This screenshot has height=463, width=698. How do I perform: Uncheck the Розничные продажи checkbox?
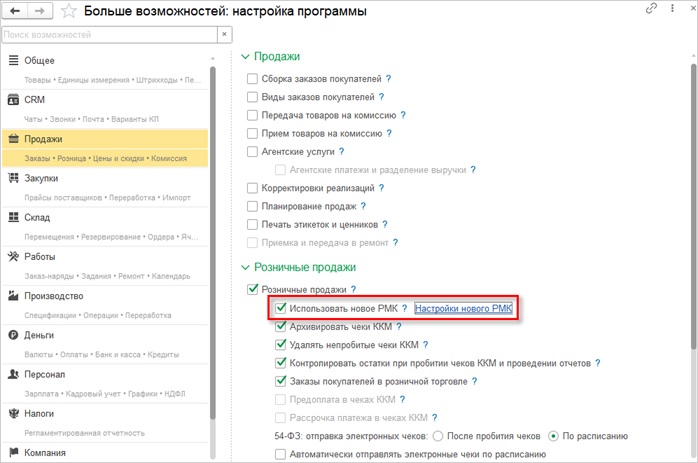252,289
